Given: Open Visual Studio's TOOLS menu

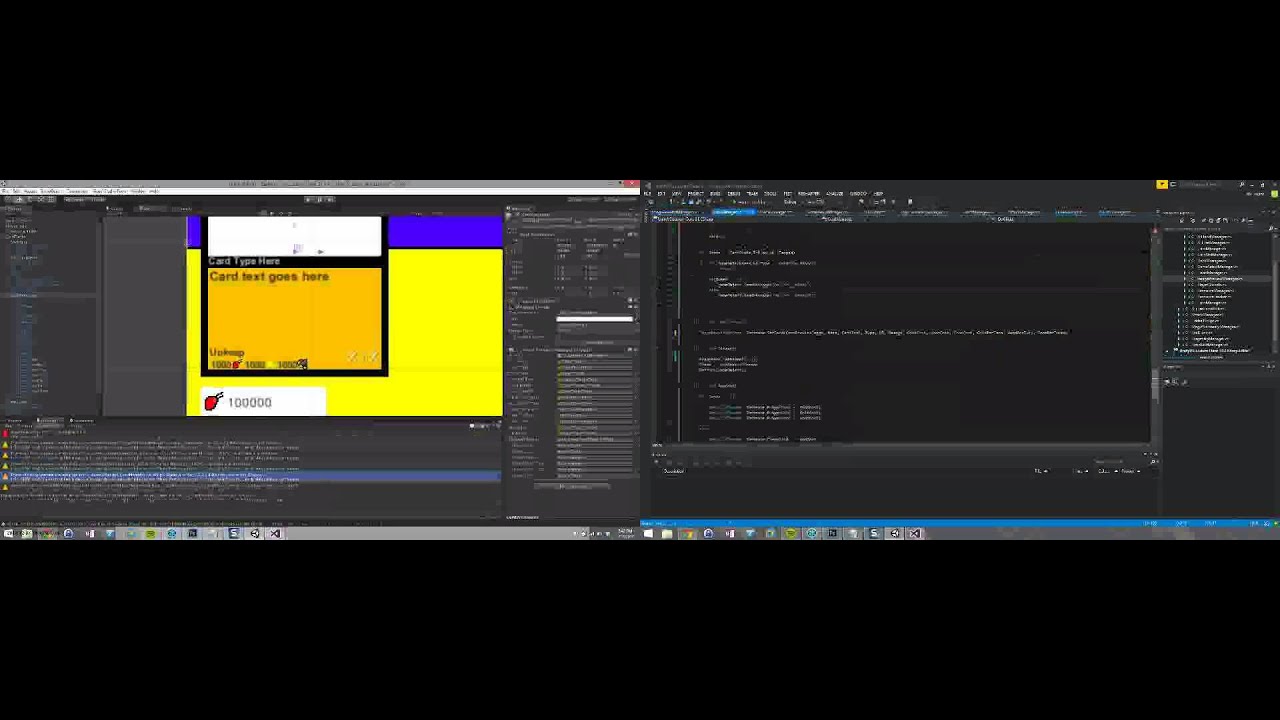Looking at the screenshot, I should pos(770,193).
